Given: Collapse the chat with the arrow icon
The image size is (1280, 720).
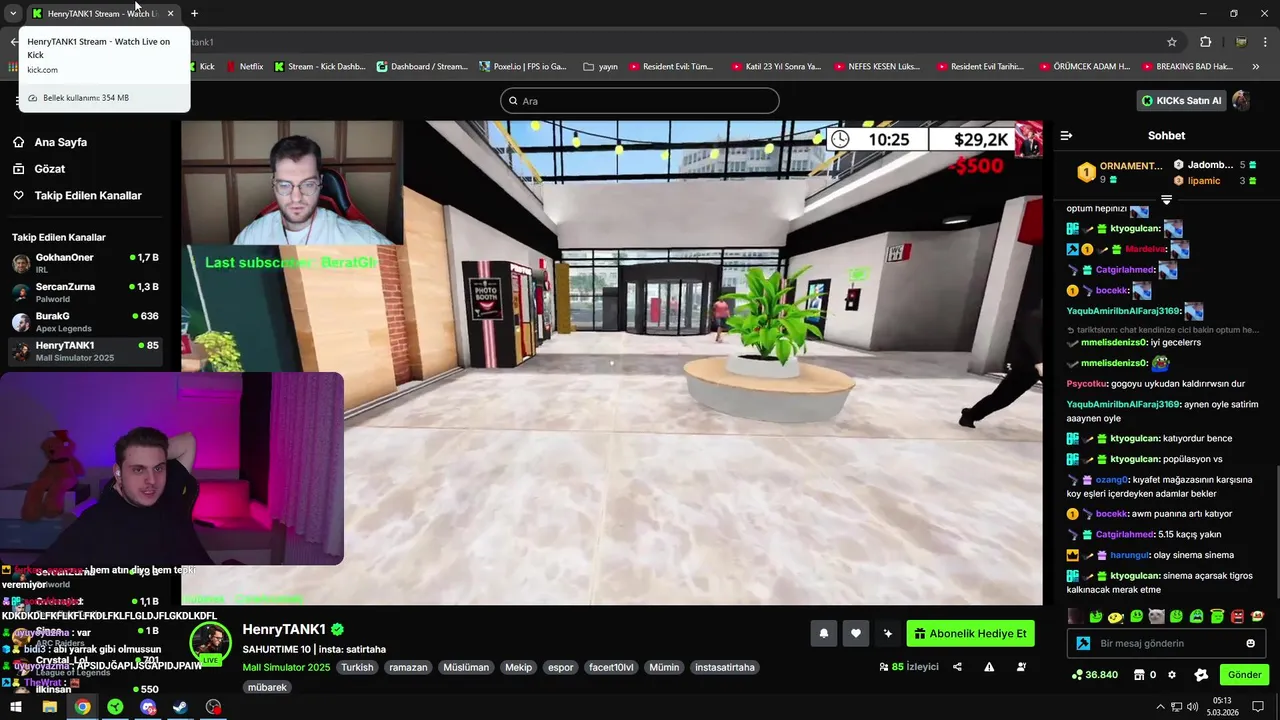Looking at the screenshot, I should (x=1066, y=135).
